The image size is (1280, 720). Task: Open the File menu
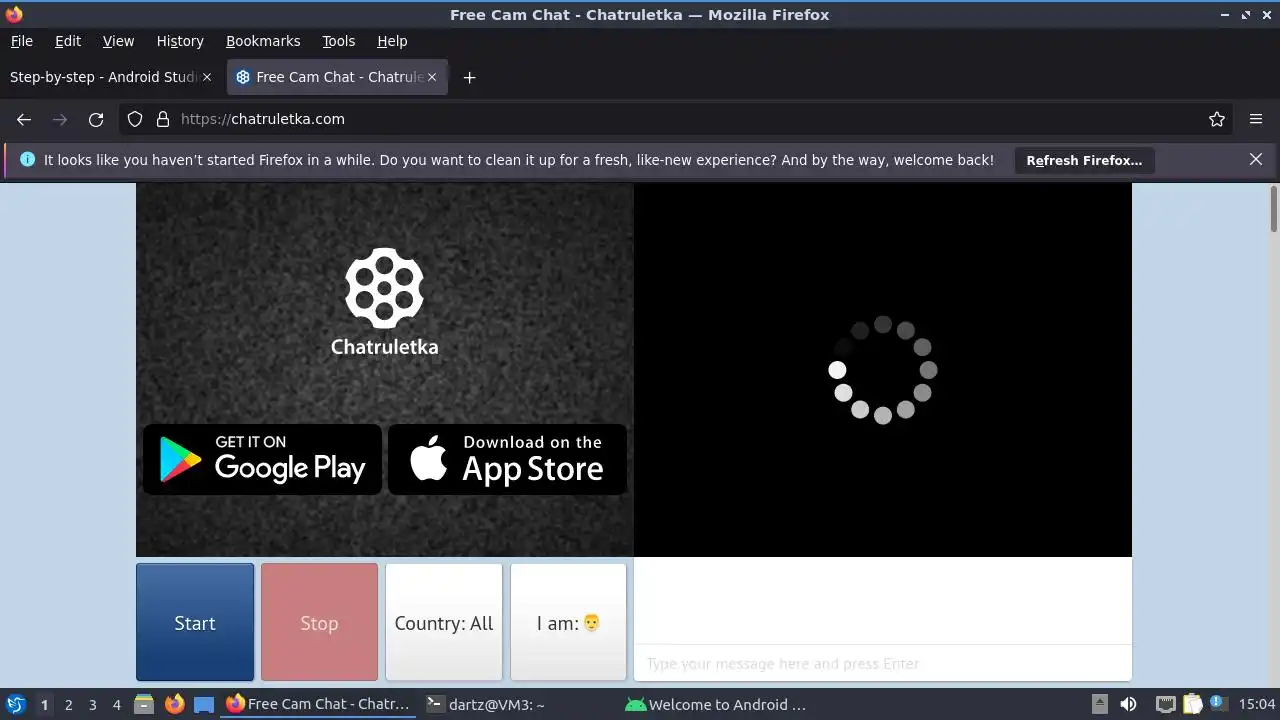(21, 41)
